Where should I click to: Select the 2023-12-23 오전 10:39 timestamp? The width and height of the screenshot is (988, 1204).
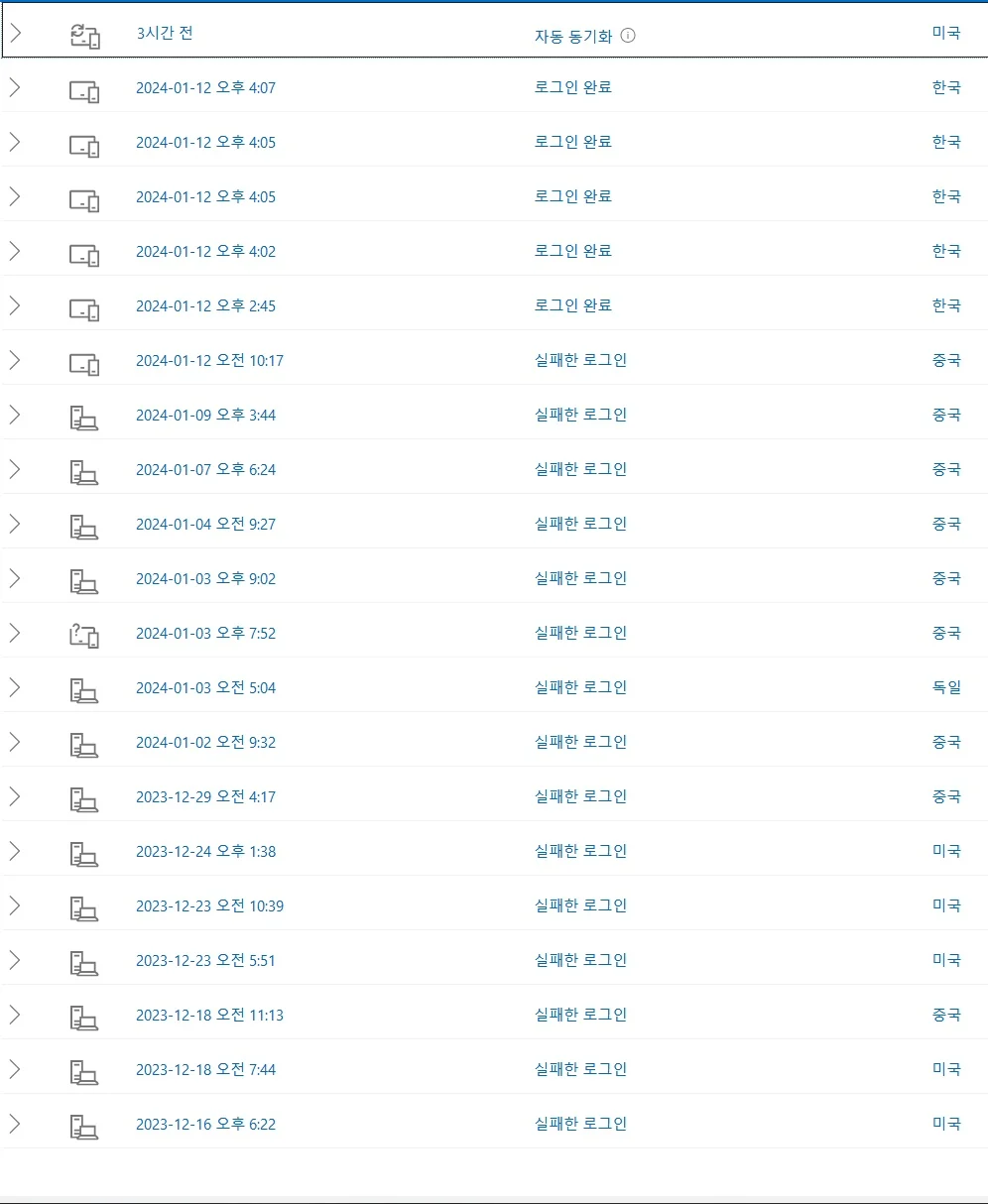click(209, 906)
